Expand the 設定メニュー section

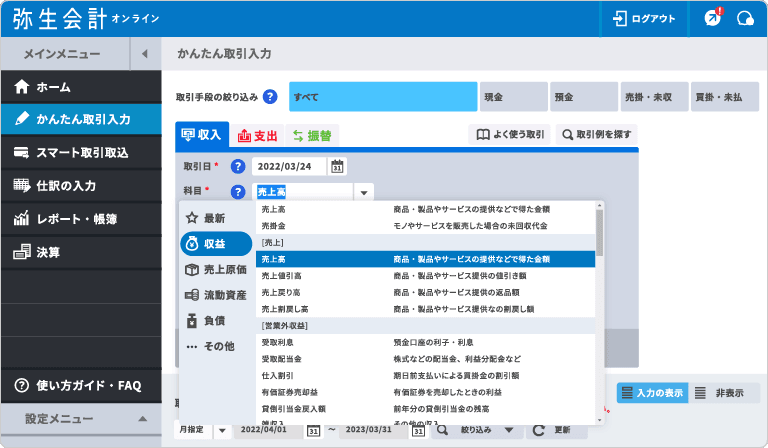pos(81,419)
